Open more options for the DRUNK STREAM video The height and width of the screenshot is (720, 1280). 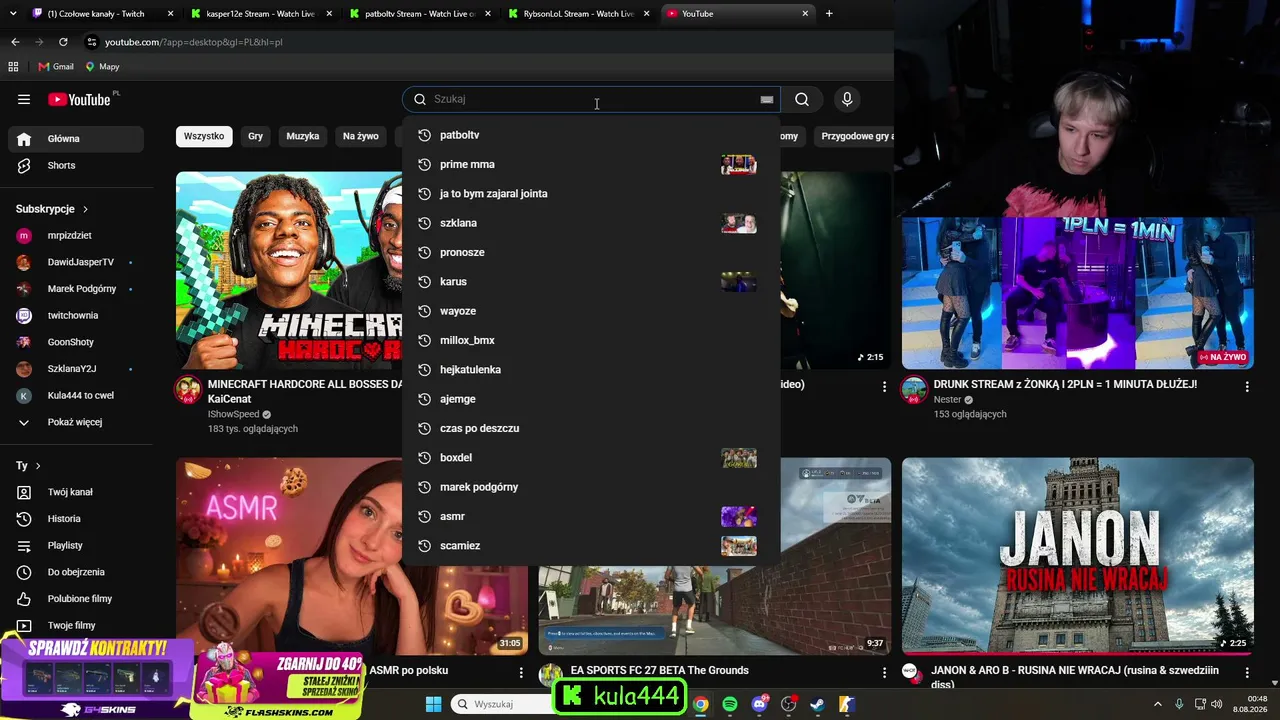[x=1247, y=386]
